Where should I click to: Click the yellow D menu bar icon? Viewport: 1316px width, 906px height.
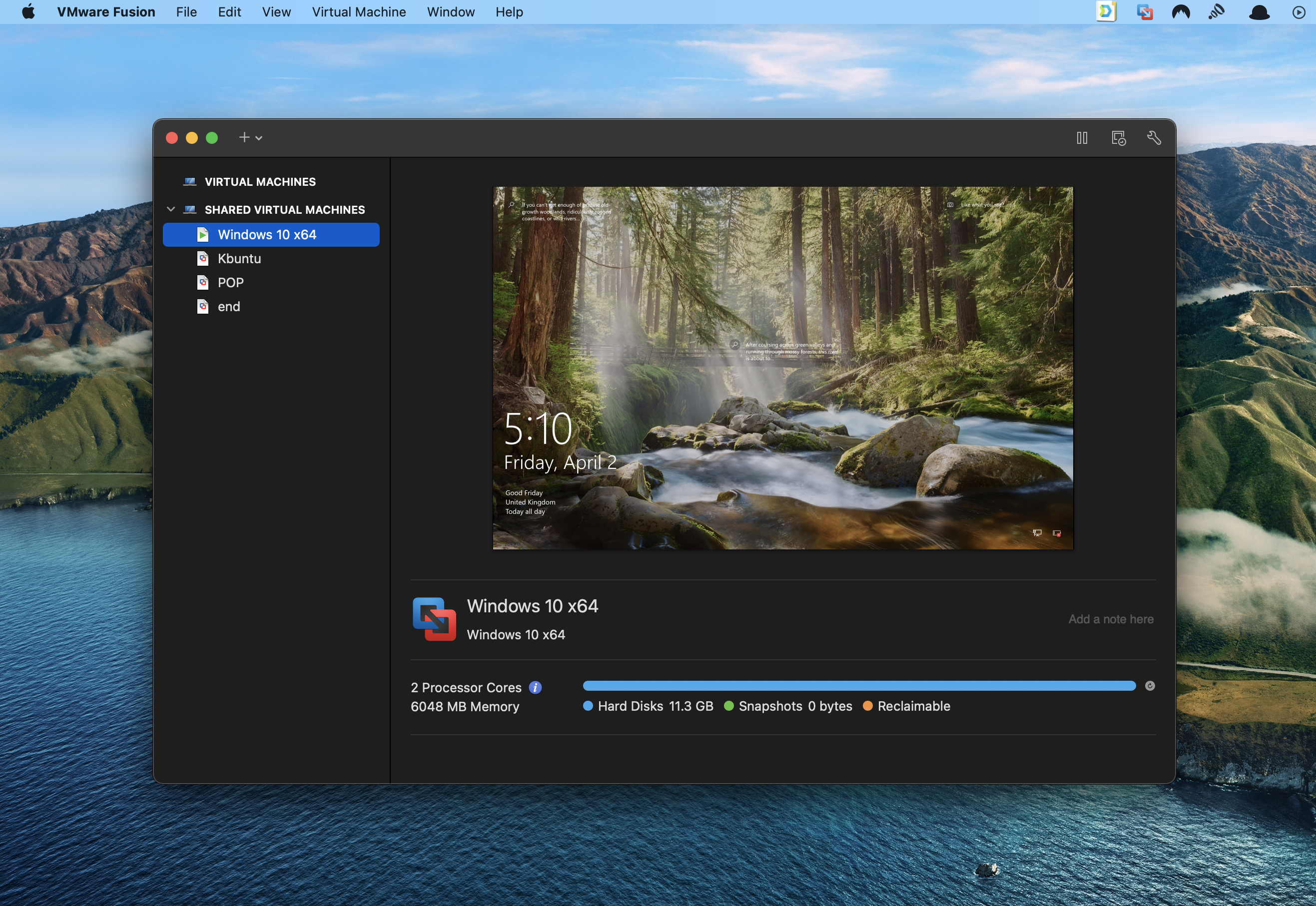(1106, 11)
